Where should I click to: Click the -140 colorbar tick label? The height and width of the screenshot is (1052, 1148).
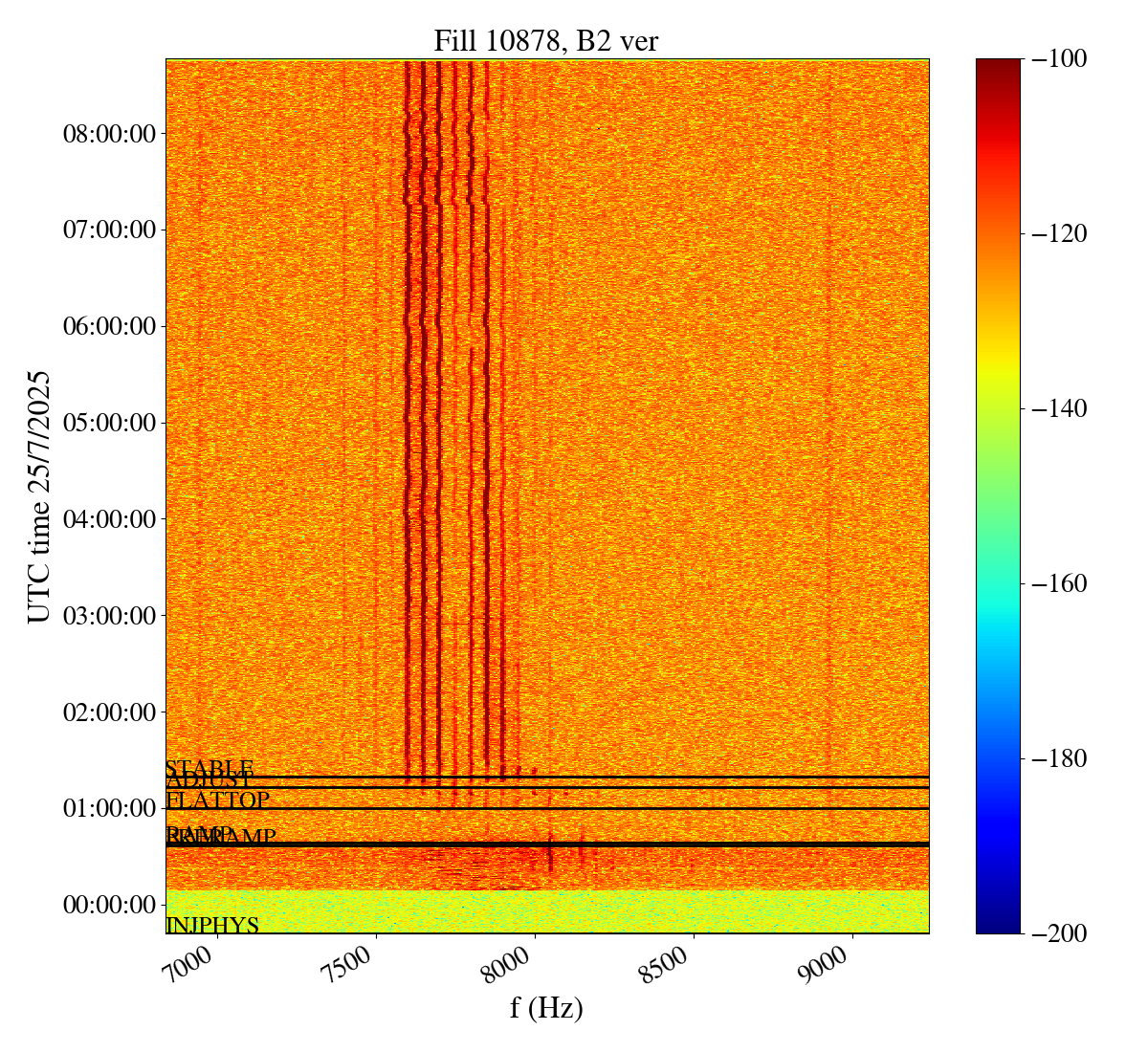[x=1060, y=409]
